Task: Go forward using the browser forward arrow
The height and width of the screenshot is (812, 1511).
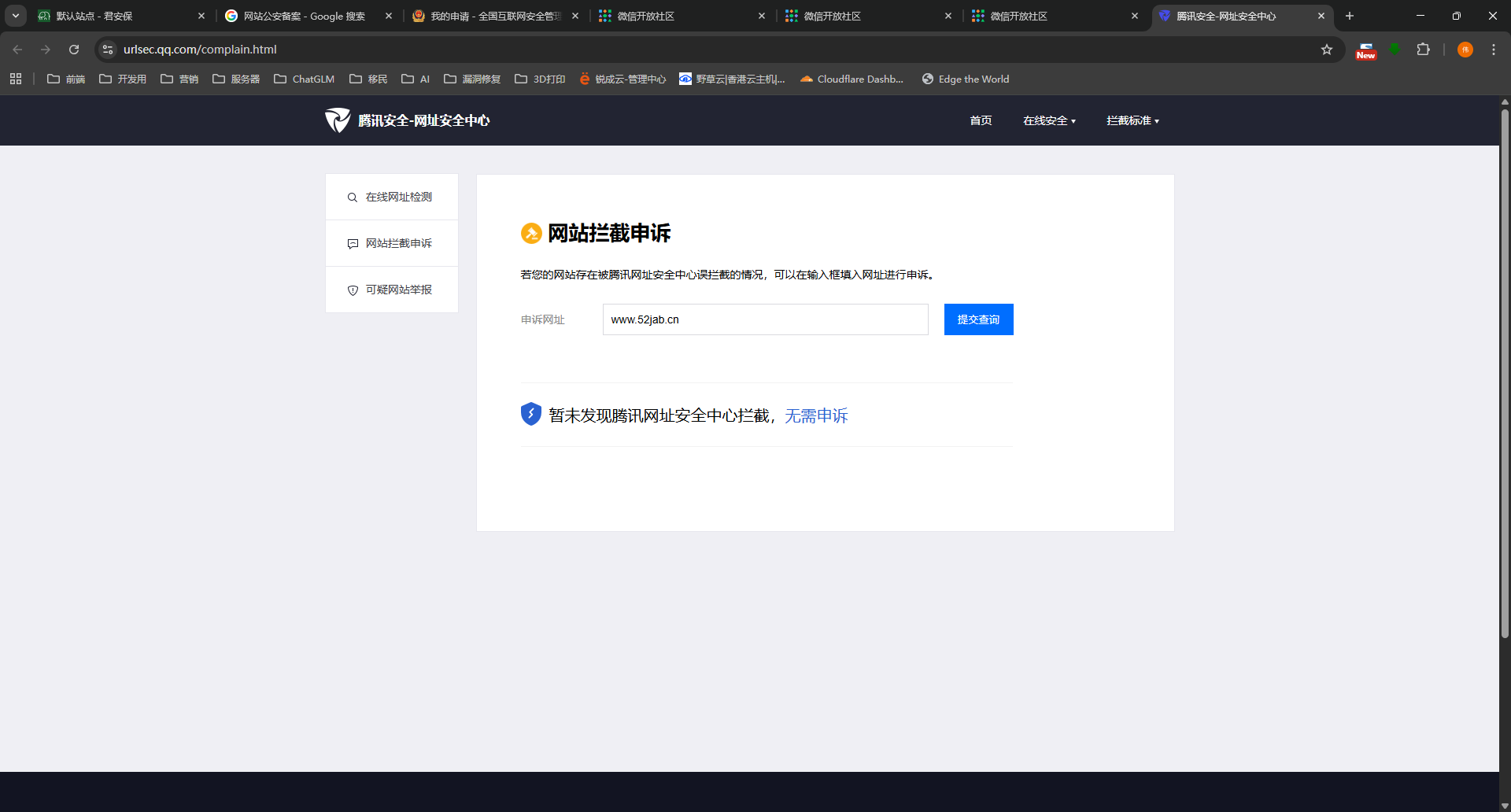Action: 46,50
